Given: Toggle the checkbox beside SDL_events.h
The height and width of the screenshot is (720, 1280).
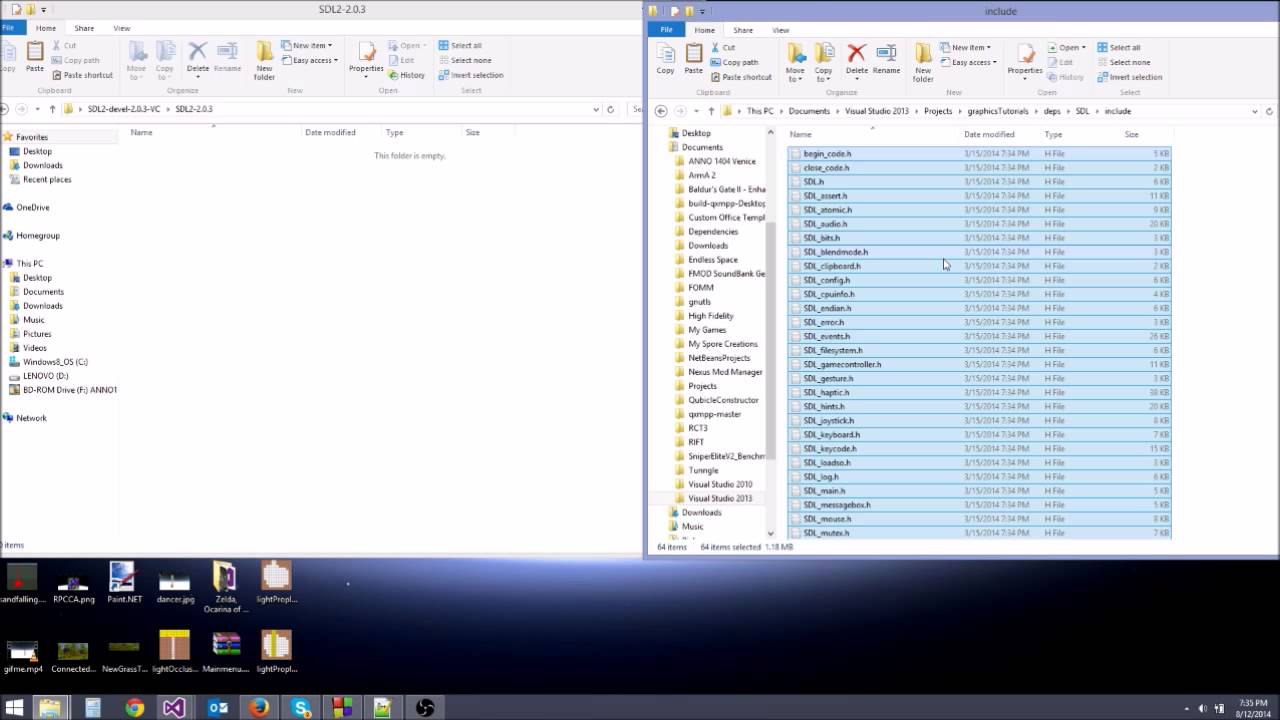Looking at the screenshot, I should click(x=796, y=336).
